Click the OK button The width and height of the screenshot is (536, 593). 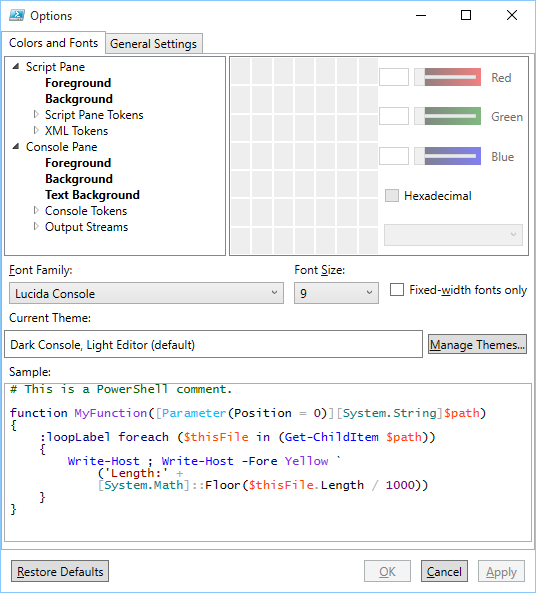point(387,571)
